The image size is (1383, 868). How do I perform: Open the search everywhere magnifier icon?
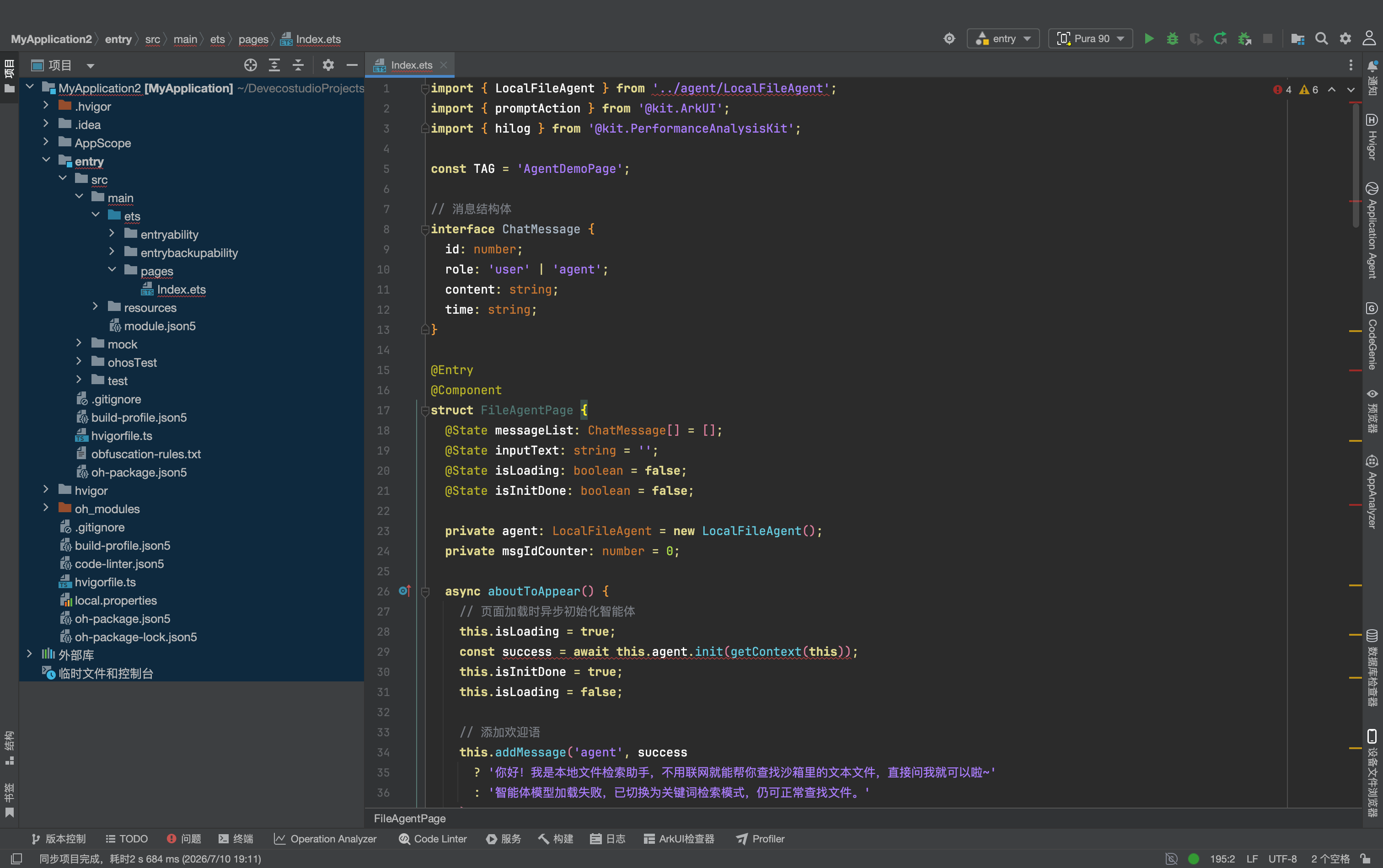point(1322,38)
